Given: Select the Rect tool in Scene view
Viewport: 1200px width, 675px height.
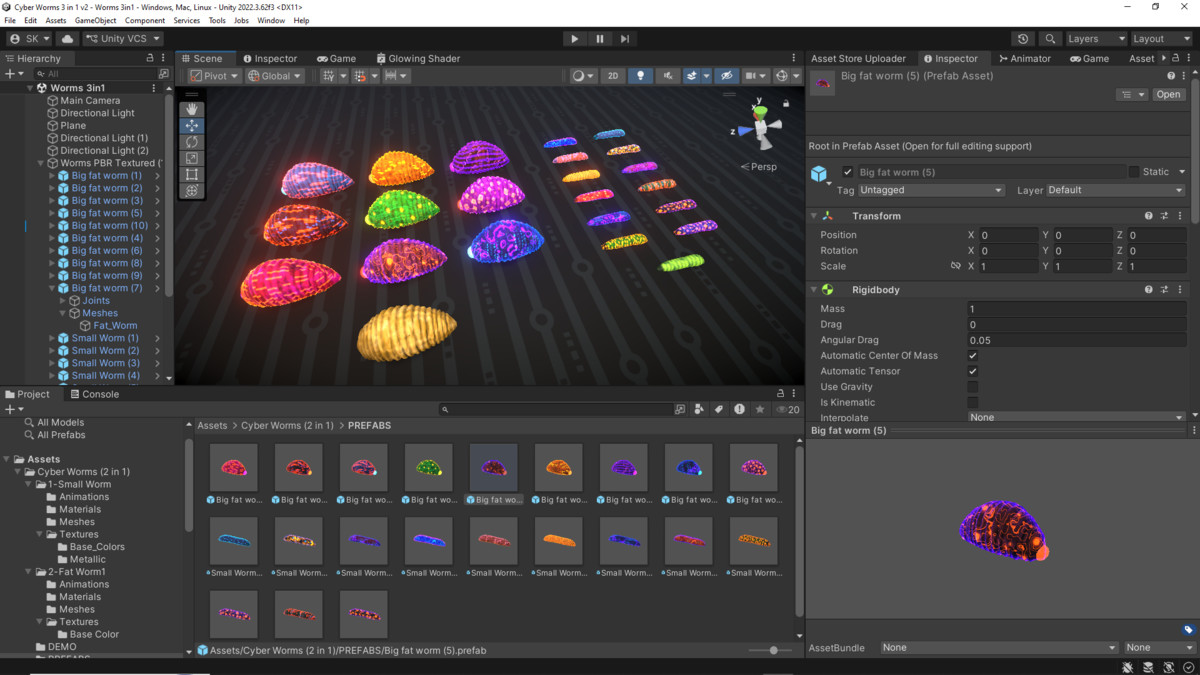Looking at the screenshot, I should click(191, 174).
